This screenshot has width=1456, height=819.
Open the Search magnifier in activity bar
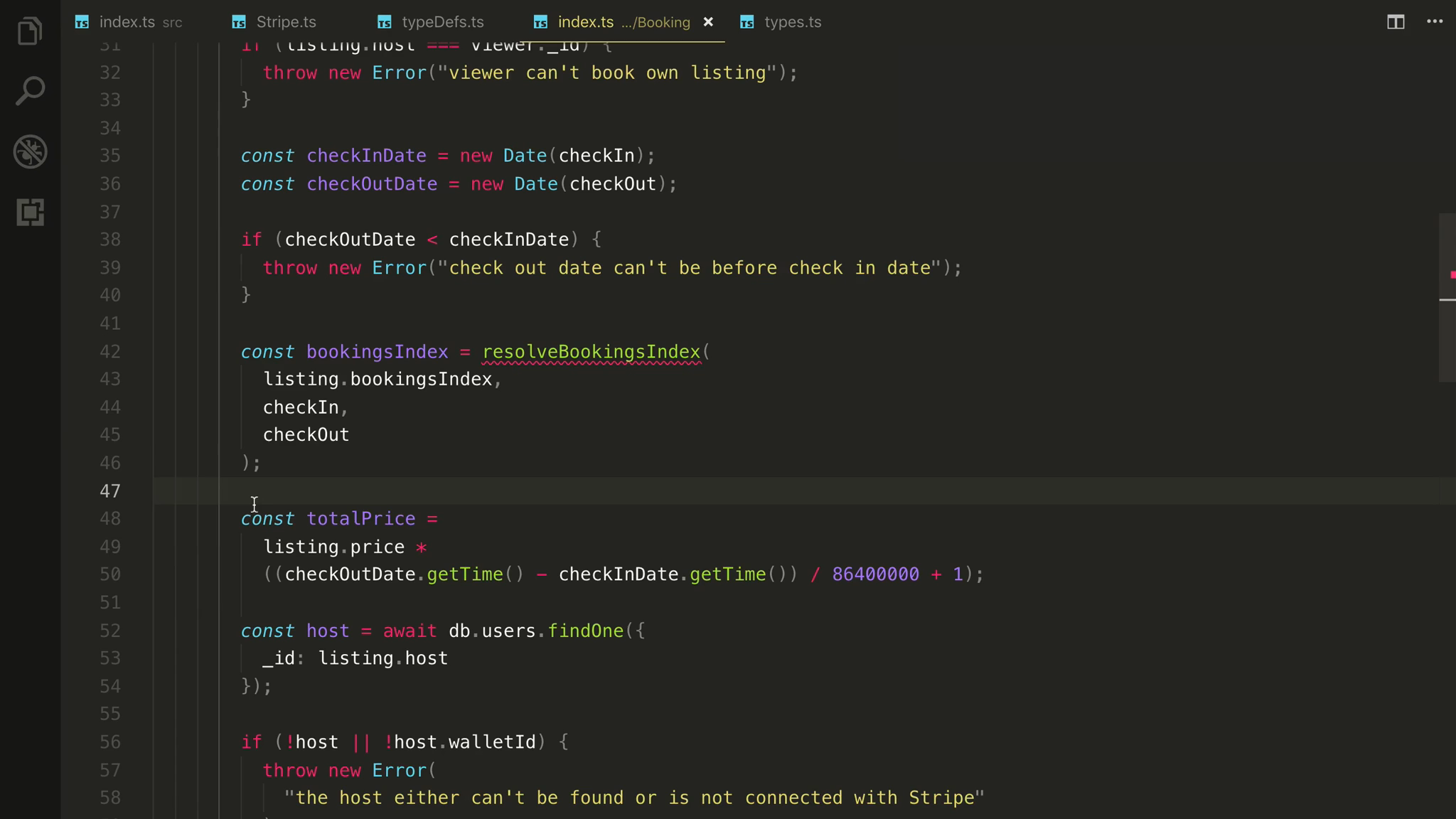click(x=30, y=91)
